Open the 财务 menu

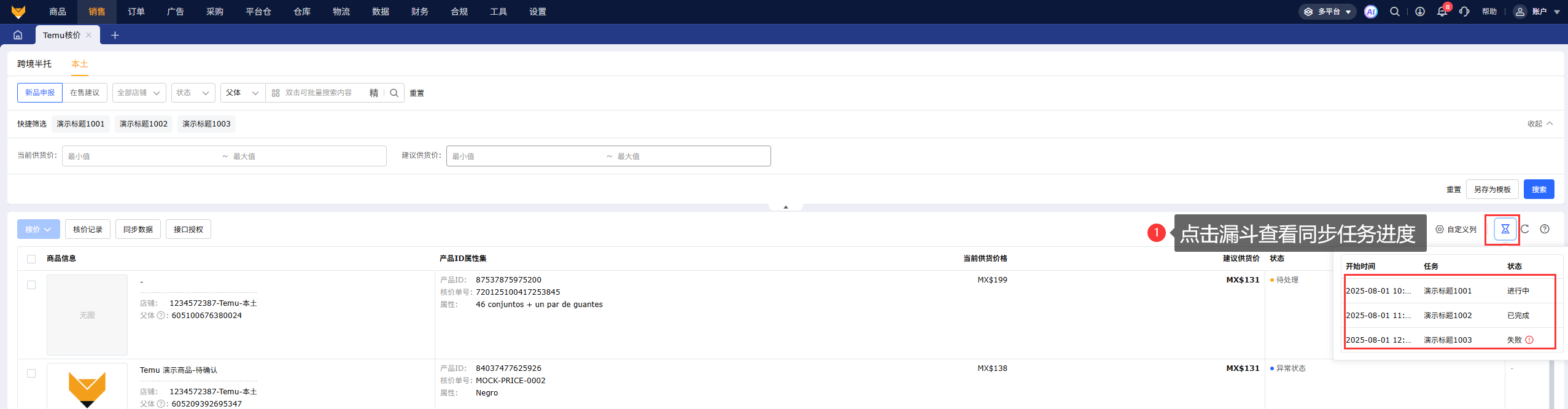tap(420, 12)
